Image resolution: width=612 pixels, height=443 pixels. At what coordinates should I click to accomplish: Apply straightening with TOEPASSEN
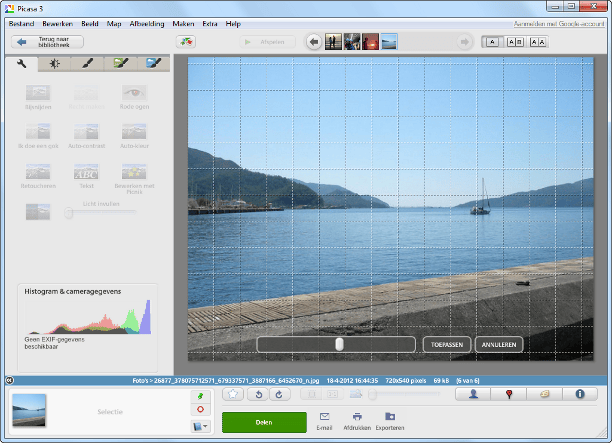tap(447, 345)
